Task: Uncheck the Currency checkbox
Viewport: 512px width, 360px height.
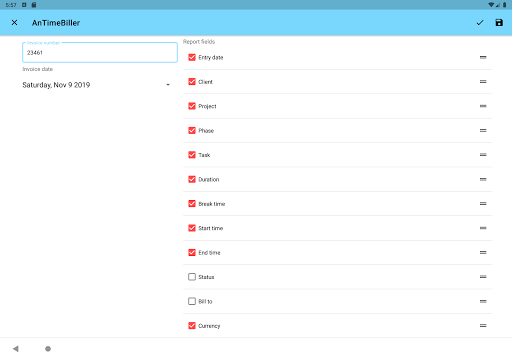Action: coord(192,326)
